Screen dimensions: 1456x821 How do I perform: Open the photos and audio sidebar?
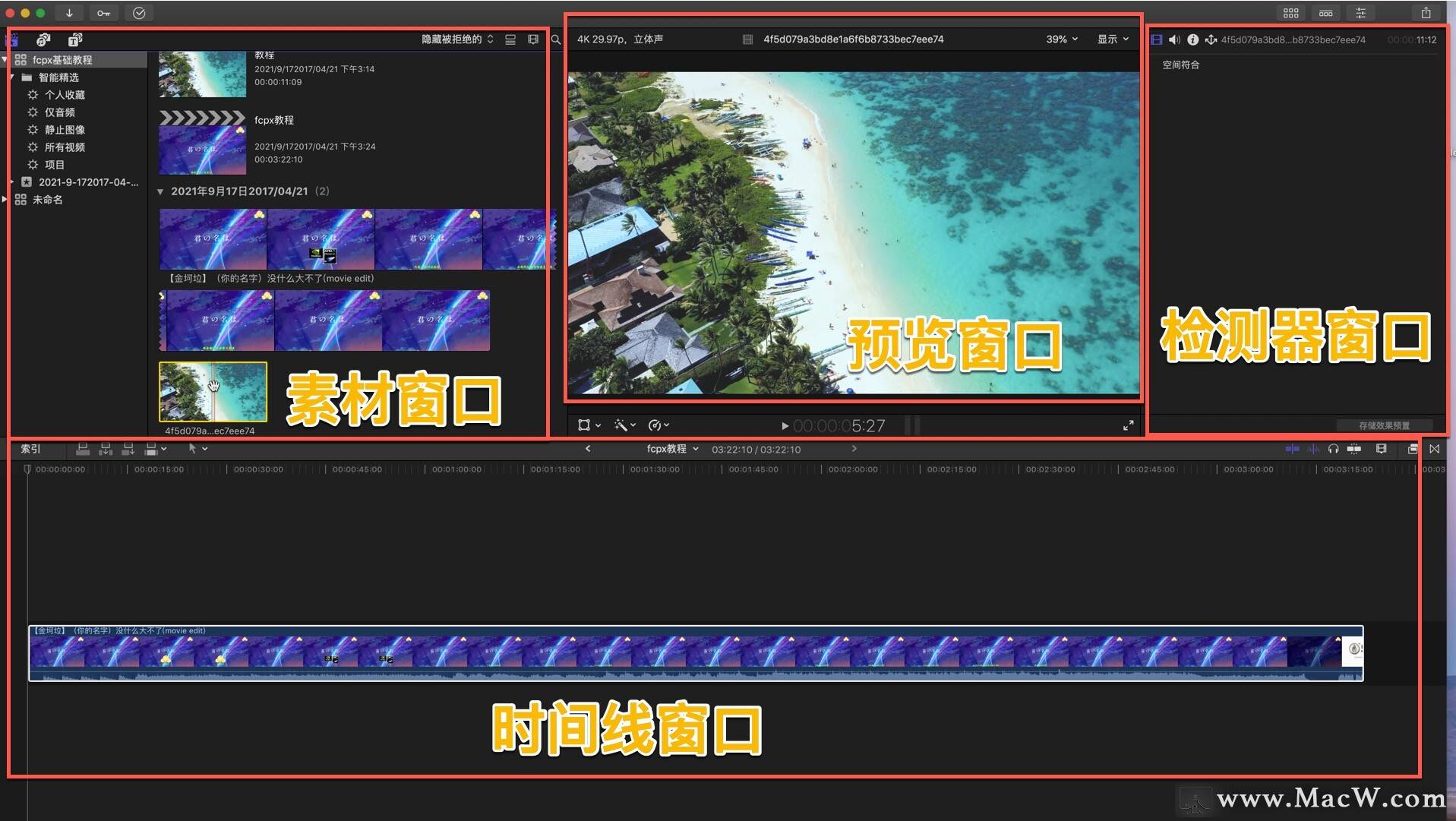(43, 39)
